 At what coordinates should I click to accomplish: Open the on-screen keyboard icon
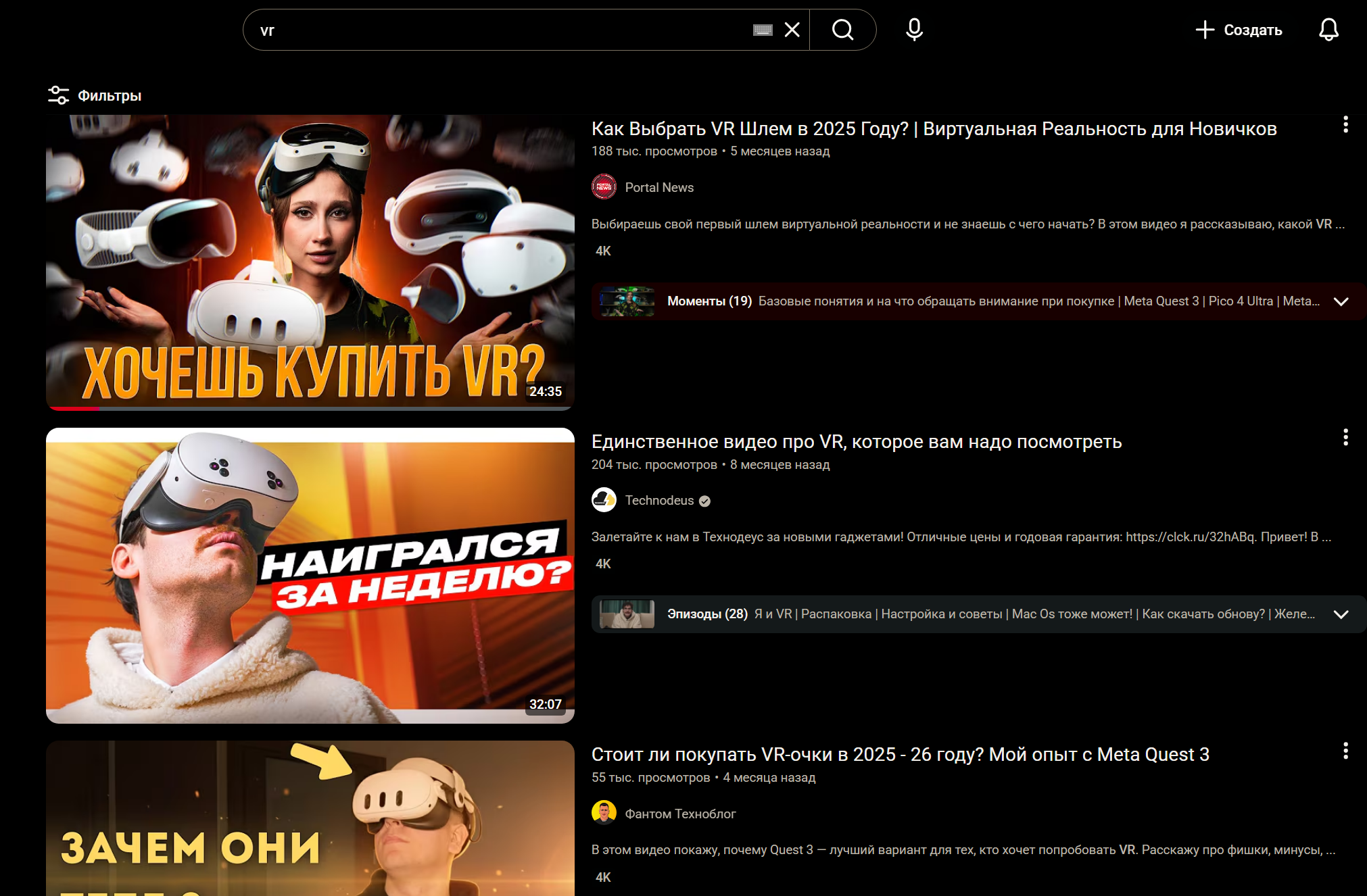[x=763, y=30]
